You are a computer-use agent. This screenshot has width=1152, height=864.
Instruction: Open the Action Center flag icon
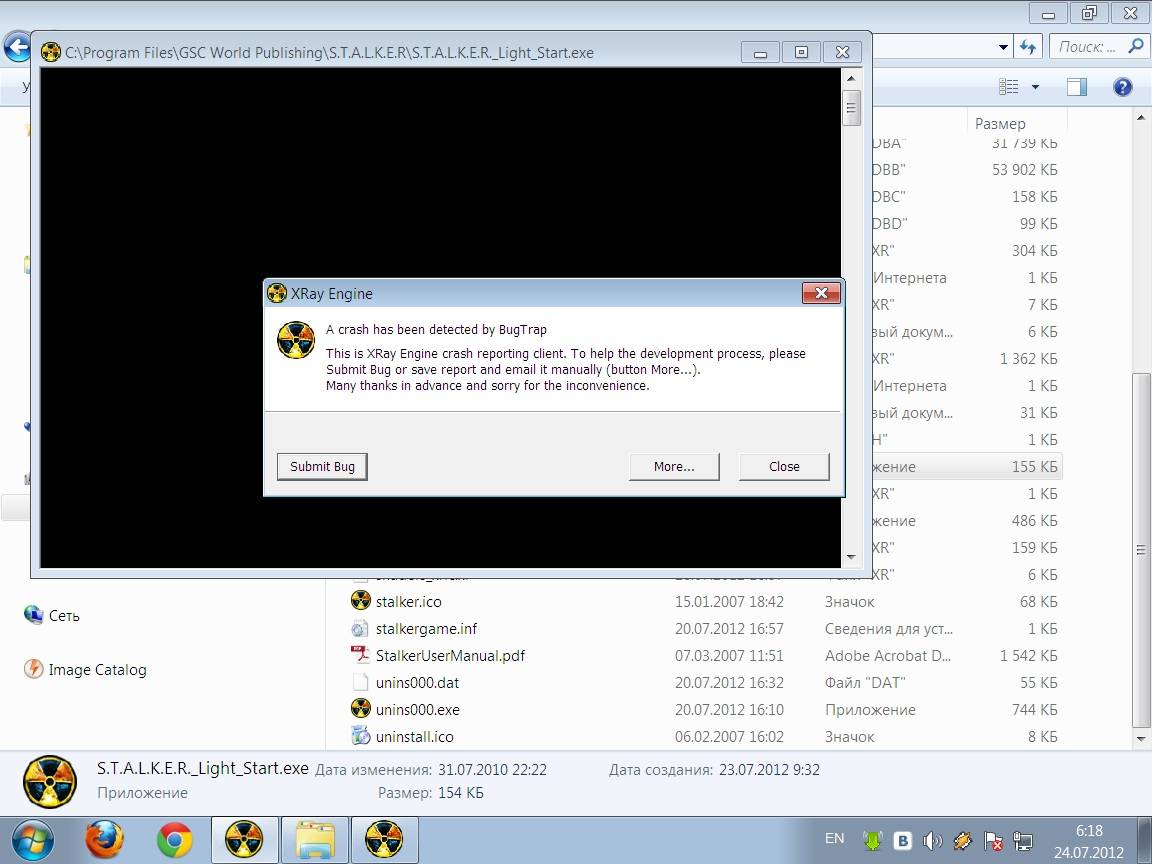point(992,841)
